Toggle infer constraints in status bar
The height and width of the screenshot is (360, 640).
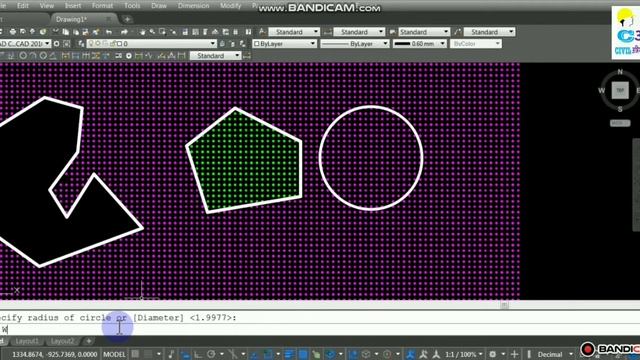[x=171, y=354]
